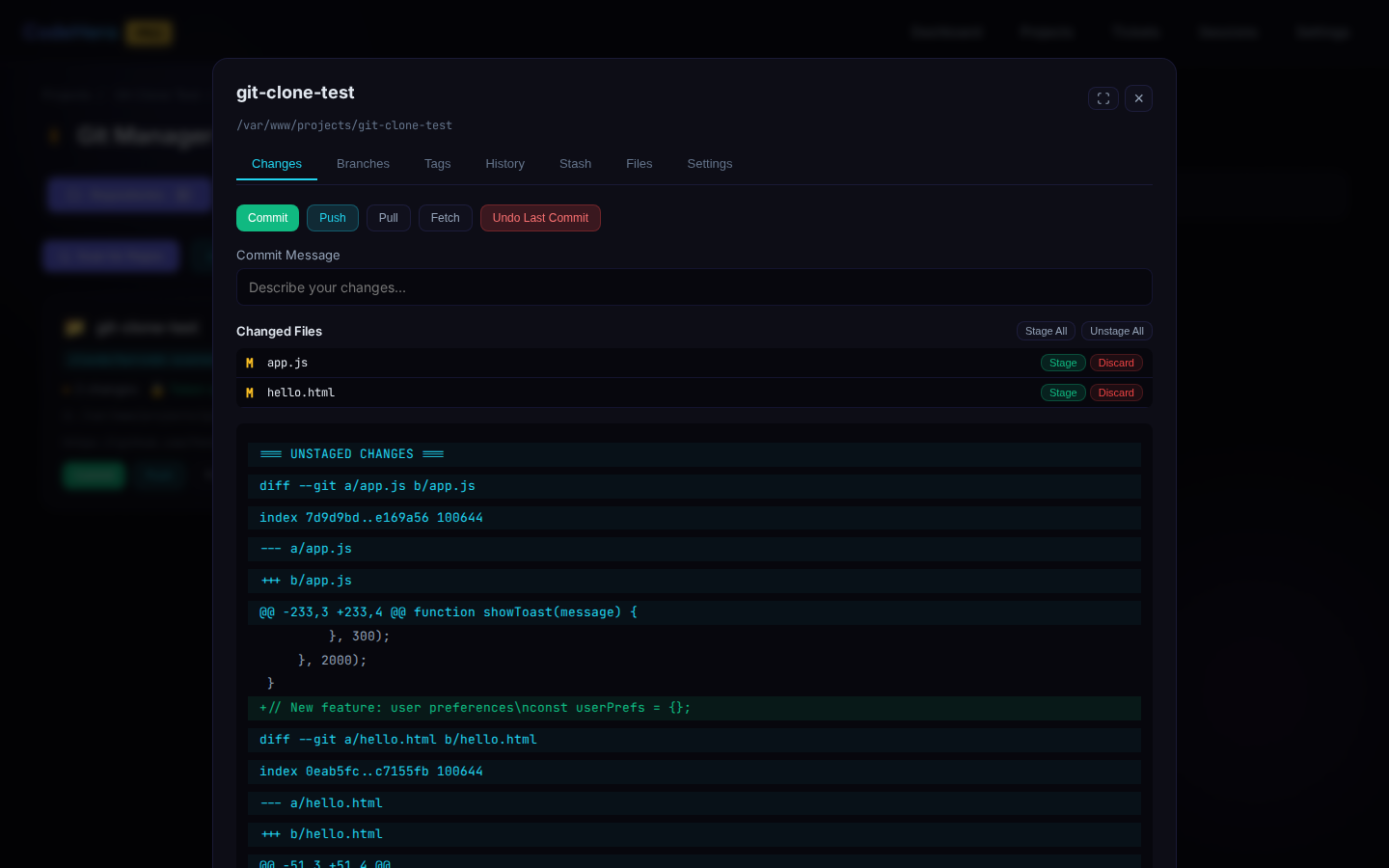Focus the commit message input field
The width and height of the screenshot is (1389, 868).
694,287
